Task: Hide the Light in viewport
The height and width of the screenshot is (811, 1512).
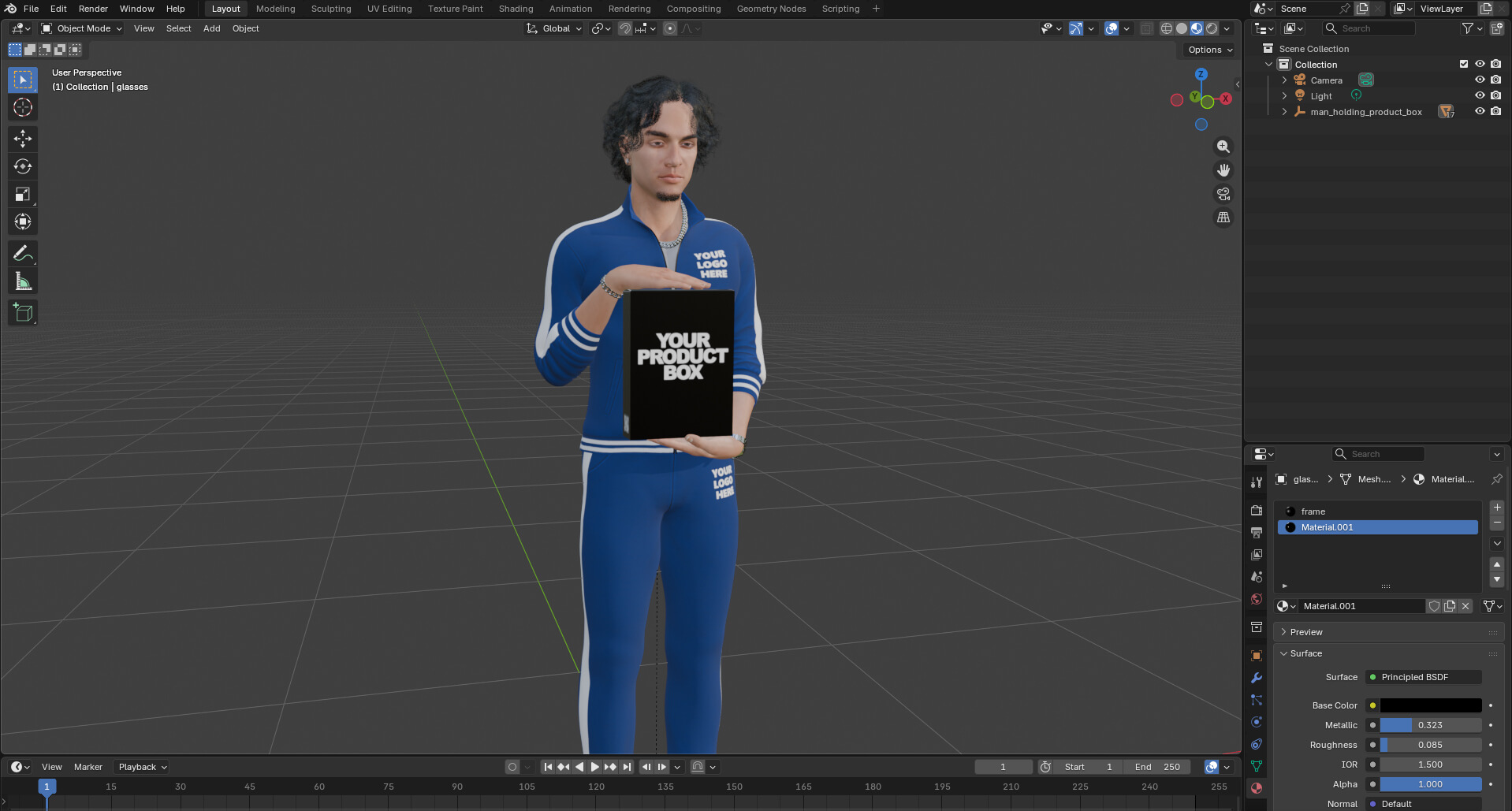Action: [x=1480, y=95]
